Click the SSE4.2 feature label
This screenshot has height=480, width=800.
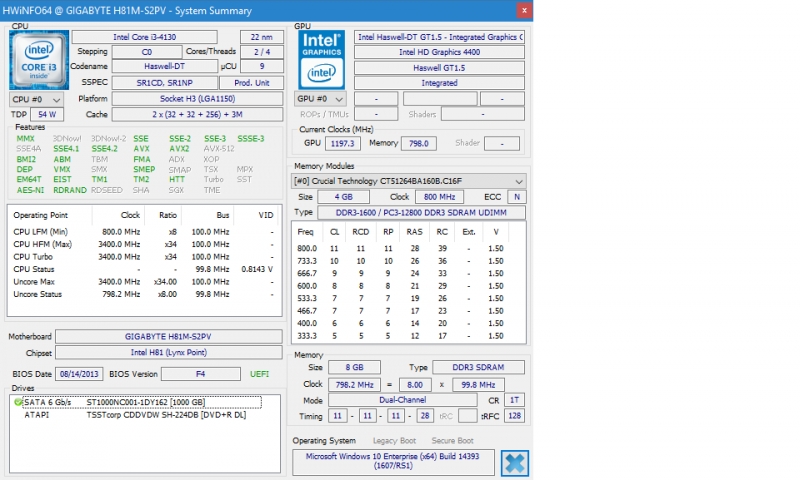coord(105,149)
